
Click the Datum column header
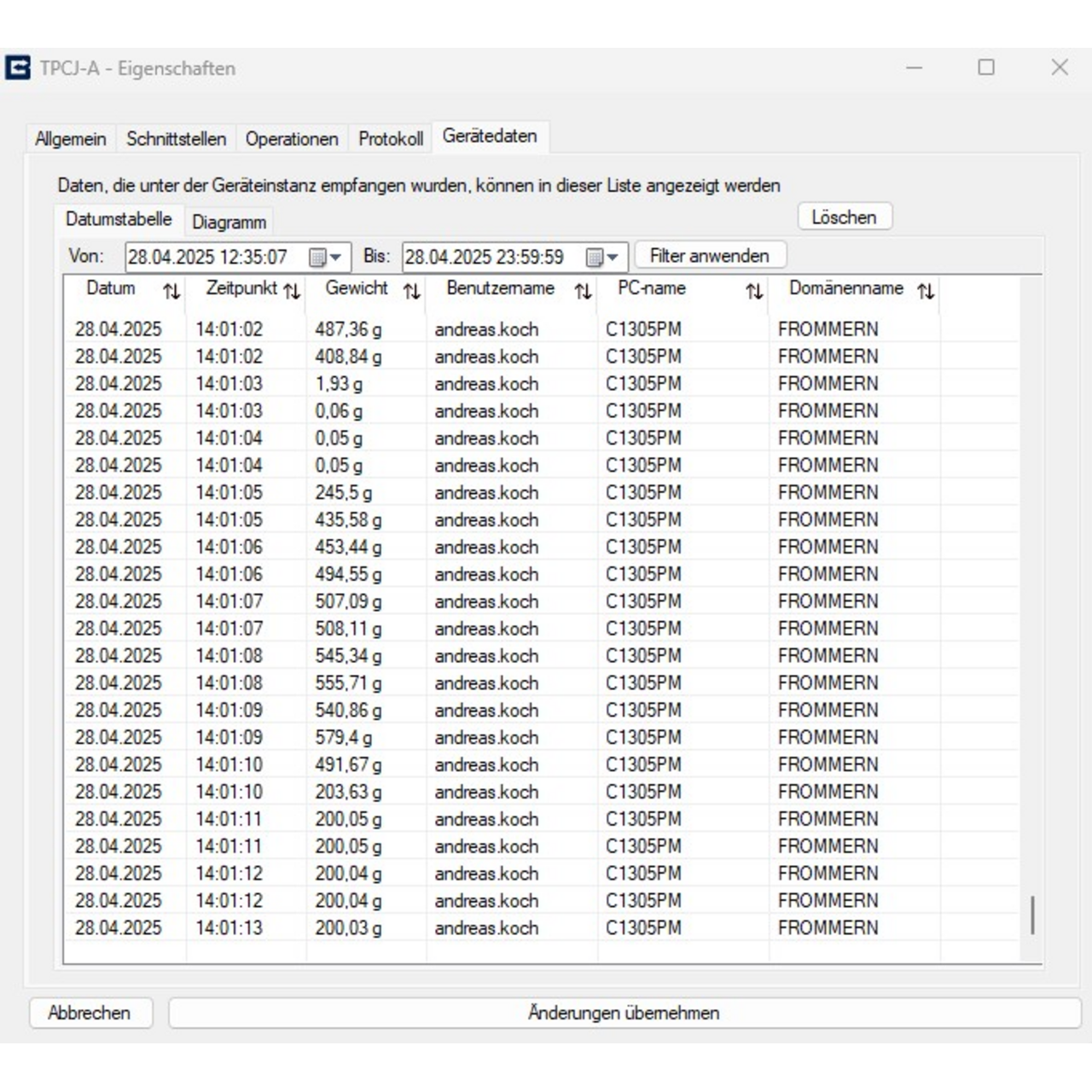[125, 289]
